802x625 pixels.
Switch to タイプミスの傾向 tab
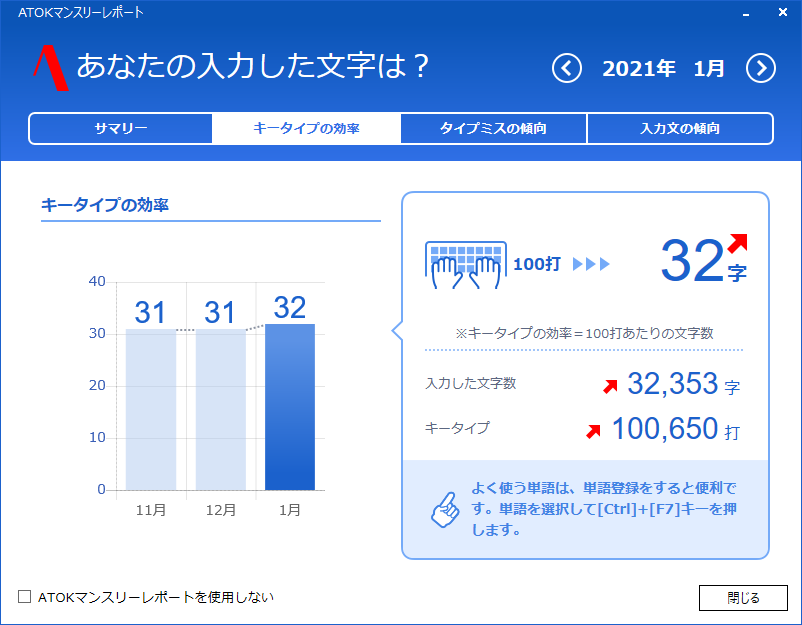coord(493,129)
